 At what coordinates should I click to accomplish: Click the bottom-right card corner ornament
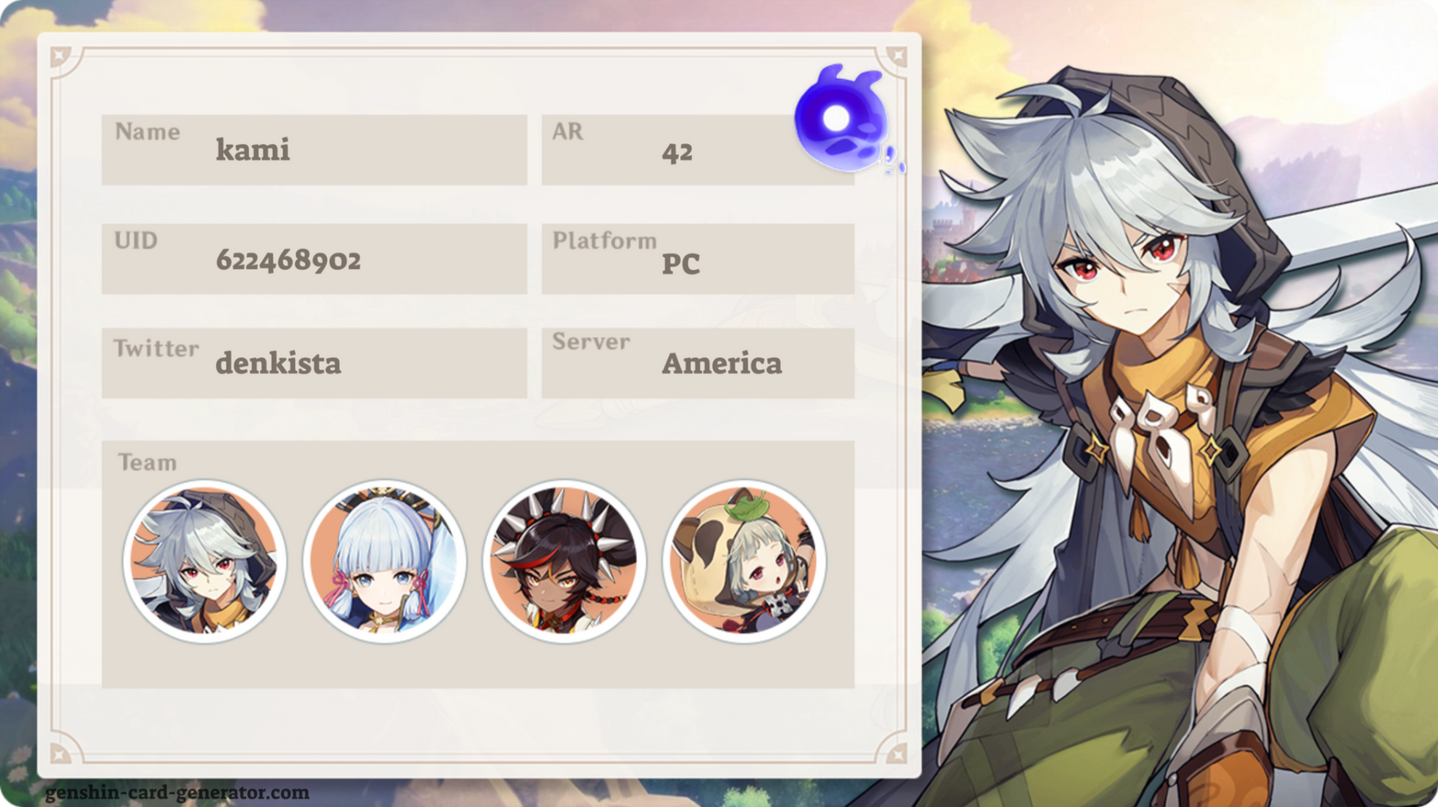pos(895,751)
